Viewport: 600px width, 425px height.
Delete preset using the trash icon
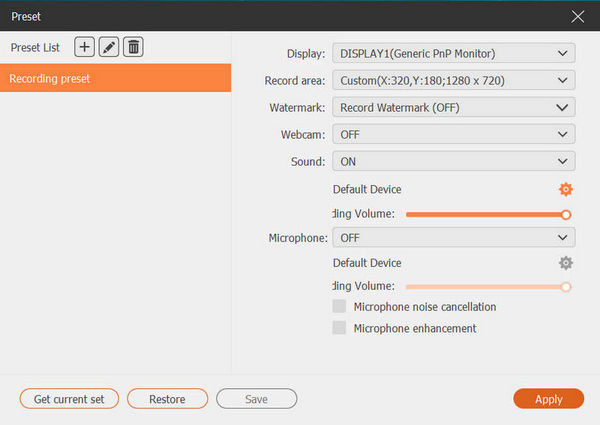(133, 47)
